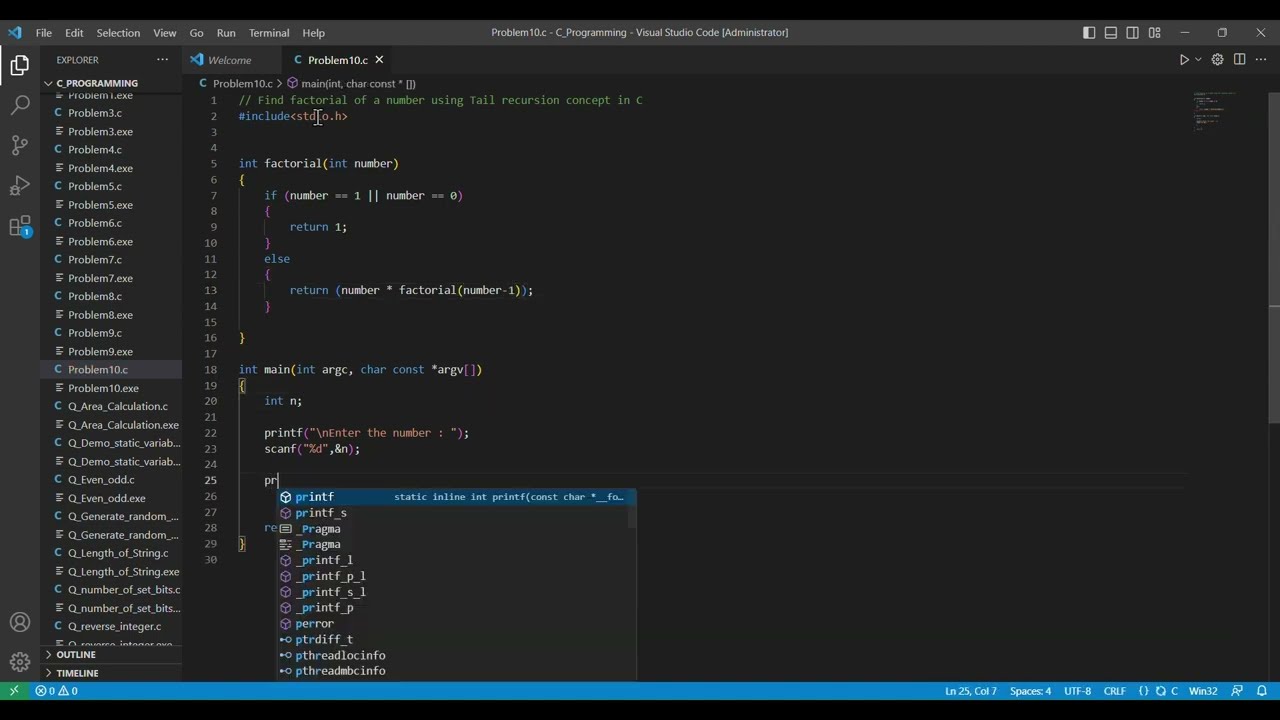
Task: Open Q_Area_Calculation.c file
Action: pyautogui.click(x=117, y=406)
